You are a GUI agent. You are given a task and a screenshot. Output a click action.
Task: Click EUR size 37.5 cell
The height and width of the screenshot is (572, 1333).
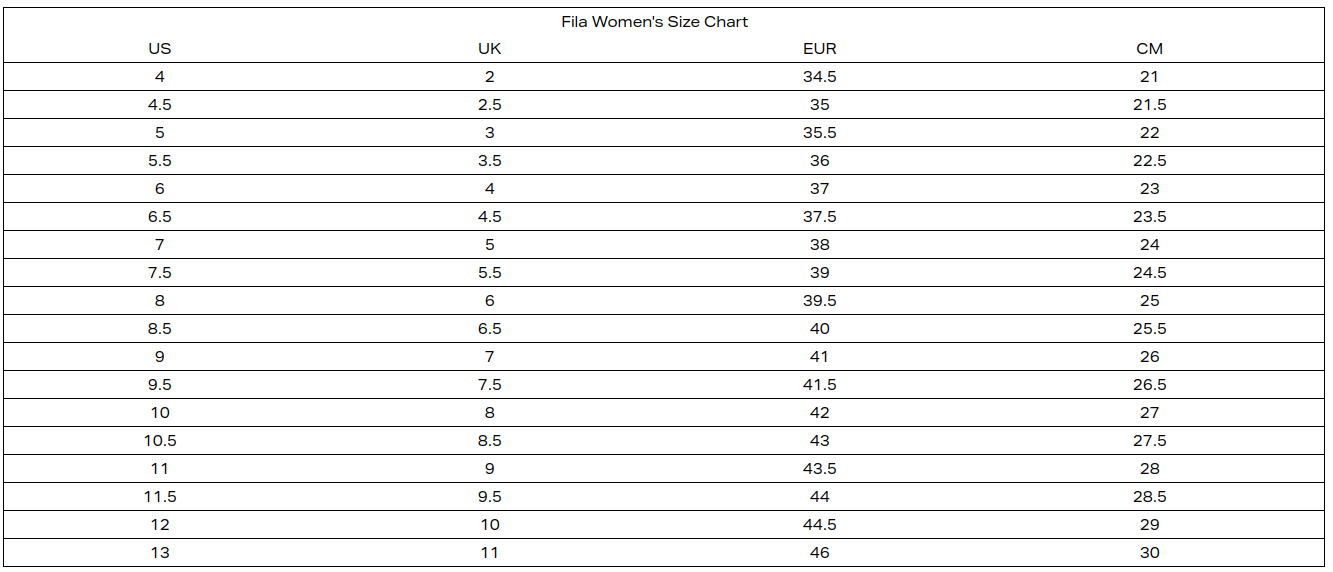pos(819,217)
